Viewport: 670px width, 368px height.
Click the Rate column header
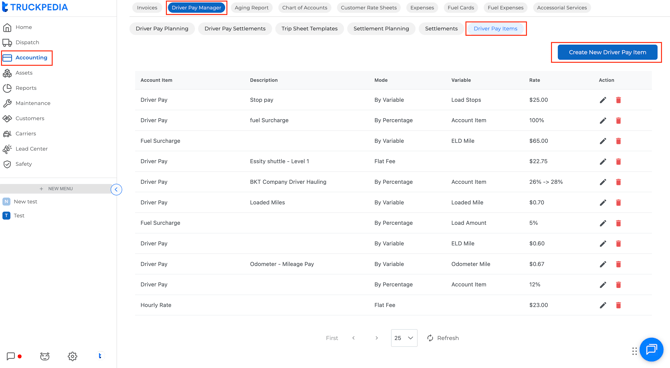click(x=535, y=80)
